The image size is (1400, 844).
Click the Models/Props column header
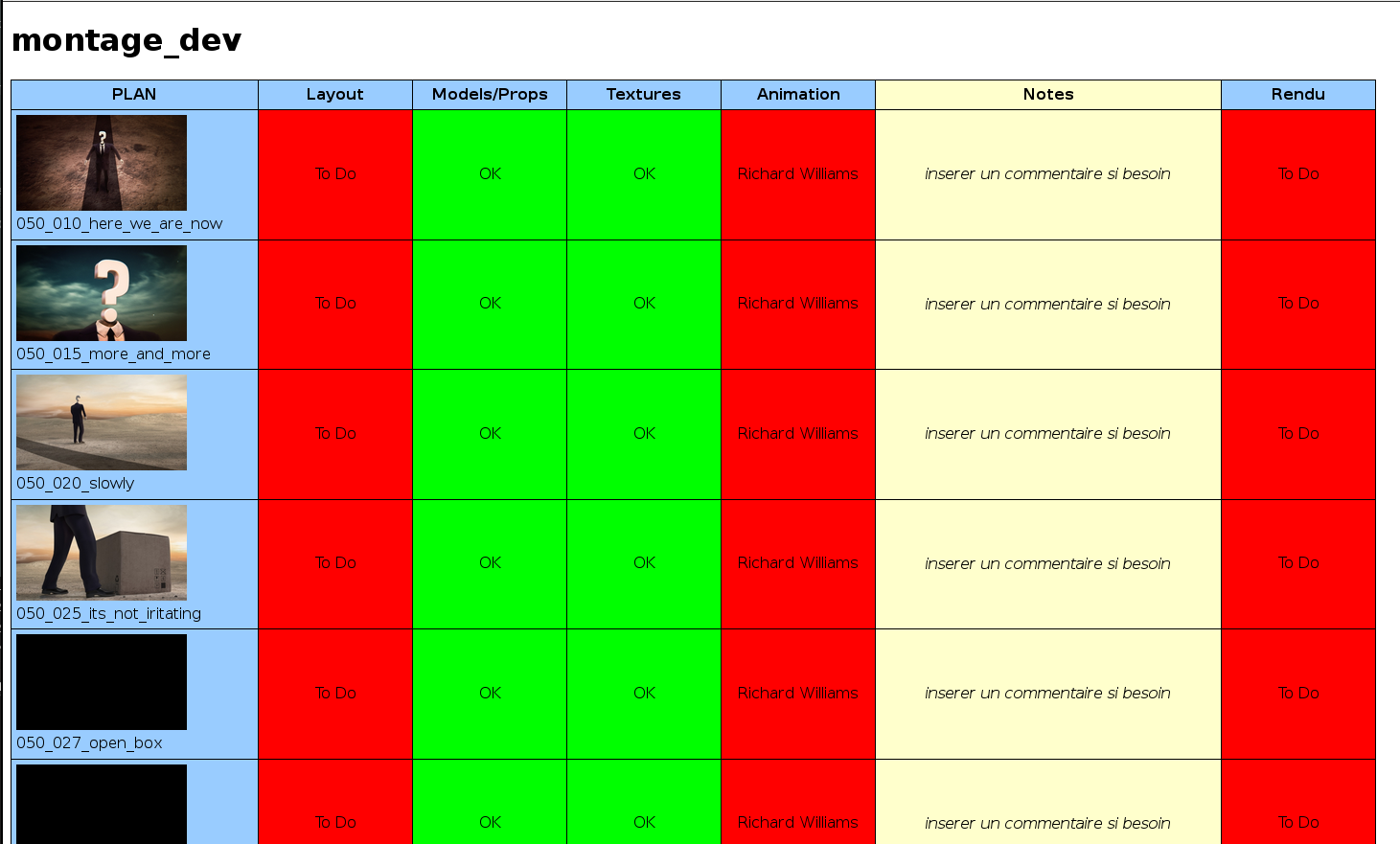[x=490, y=94]
